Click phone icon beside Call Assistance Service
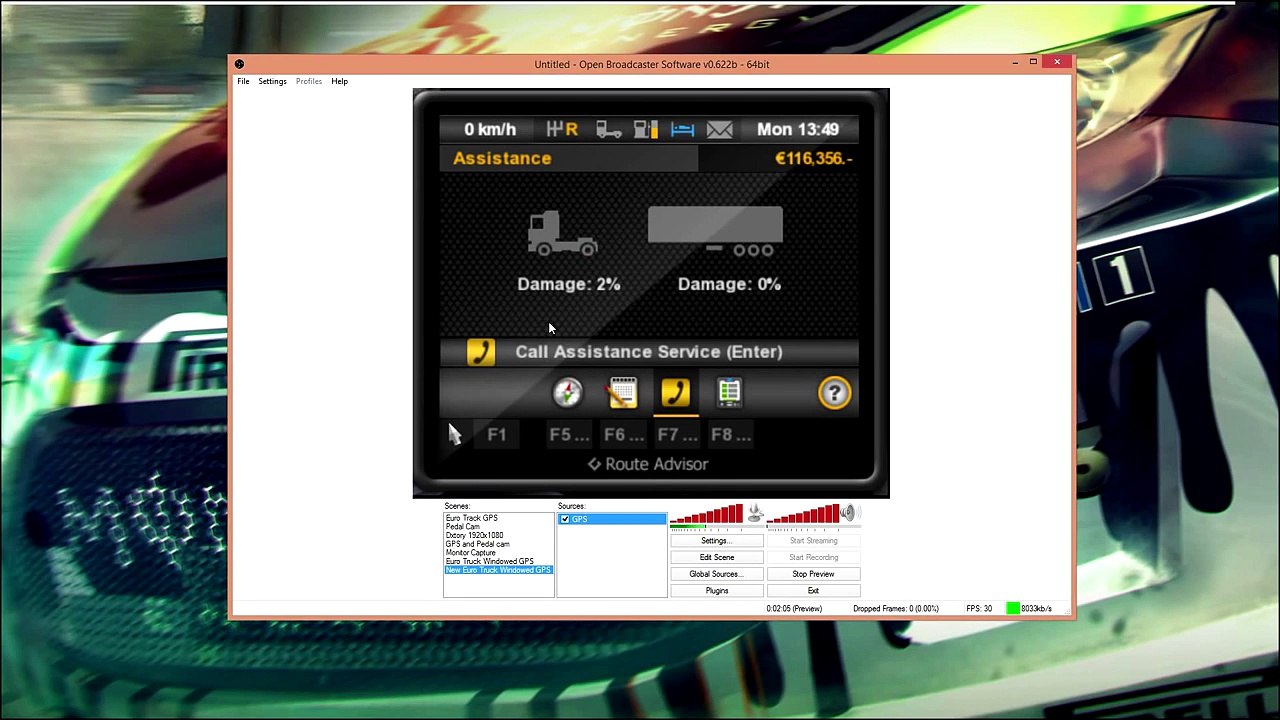Image resolution: width=1280 pixels, height=720 pixels. coord(481,352)
